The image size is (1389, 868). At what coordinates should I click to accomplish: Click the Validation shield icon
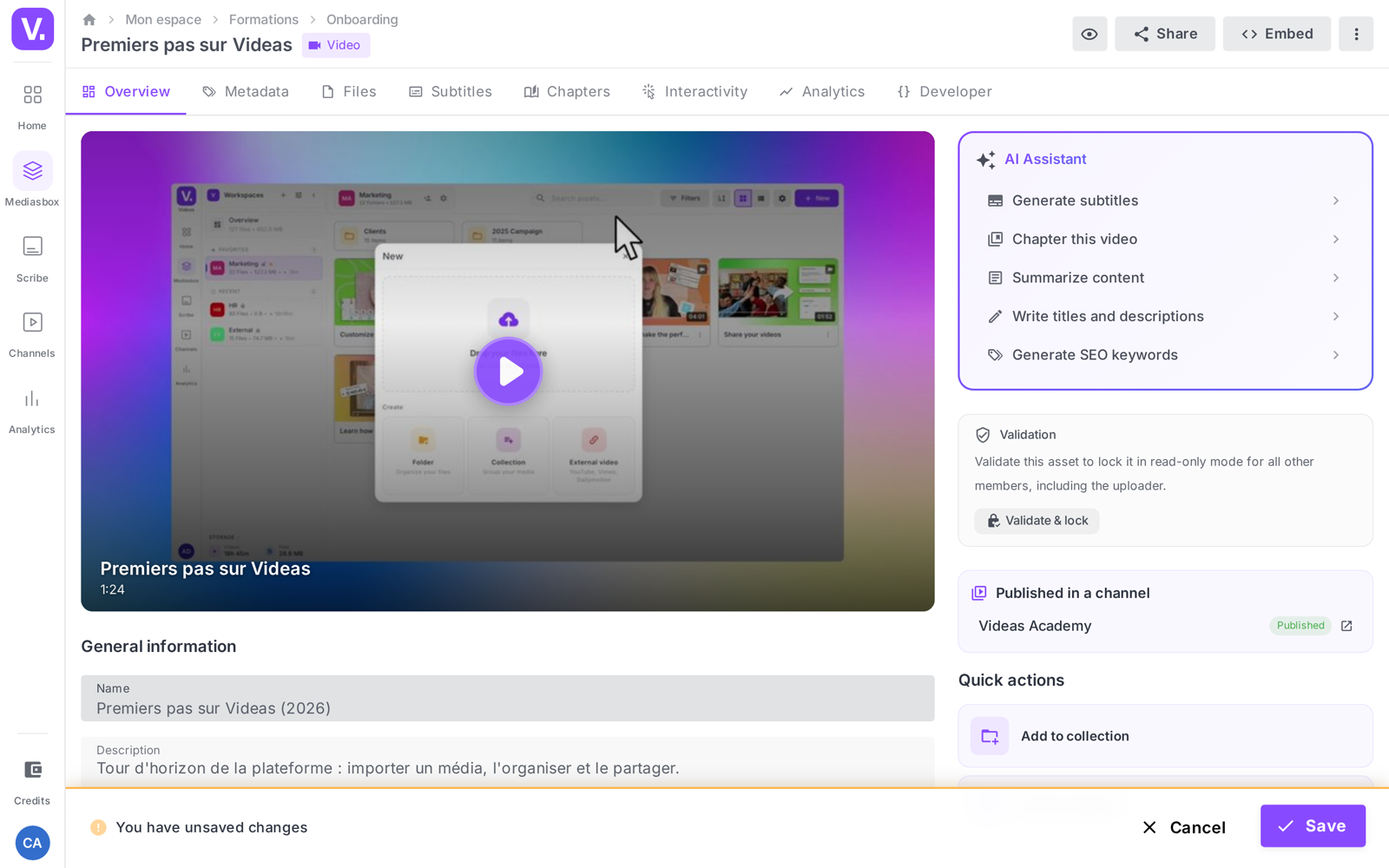point(983,435)
